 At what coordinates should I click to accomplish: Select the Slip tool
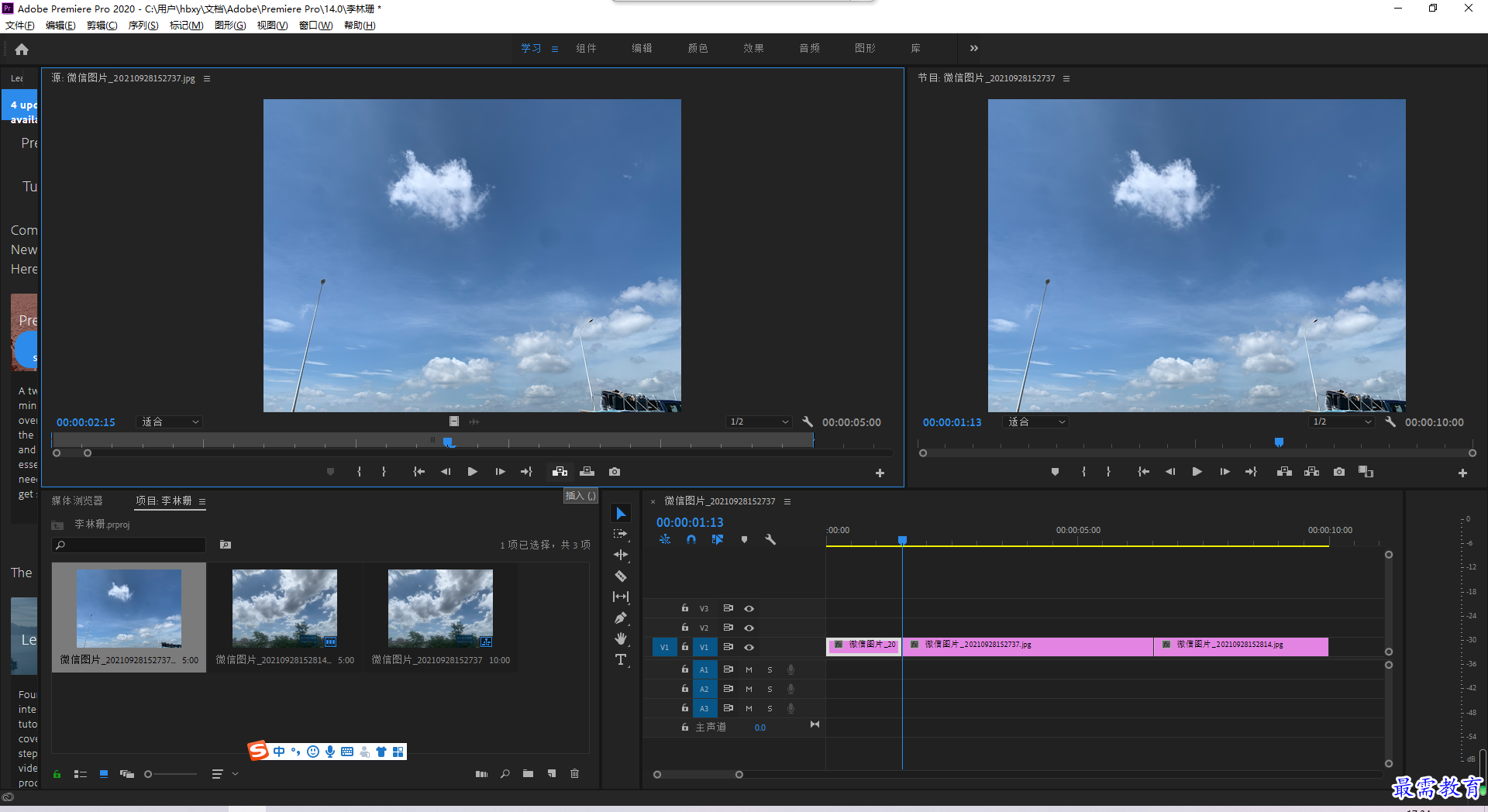[x=621, y=597]
